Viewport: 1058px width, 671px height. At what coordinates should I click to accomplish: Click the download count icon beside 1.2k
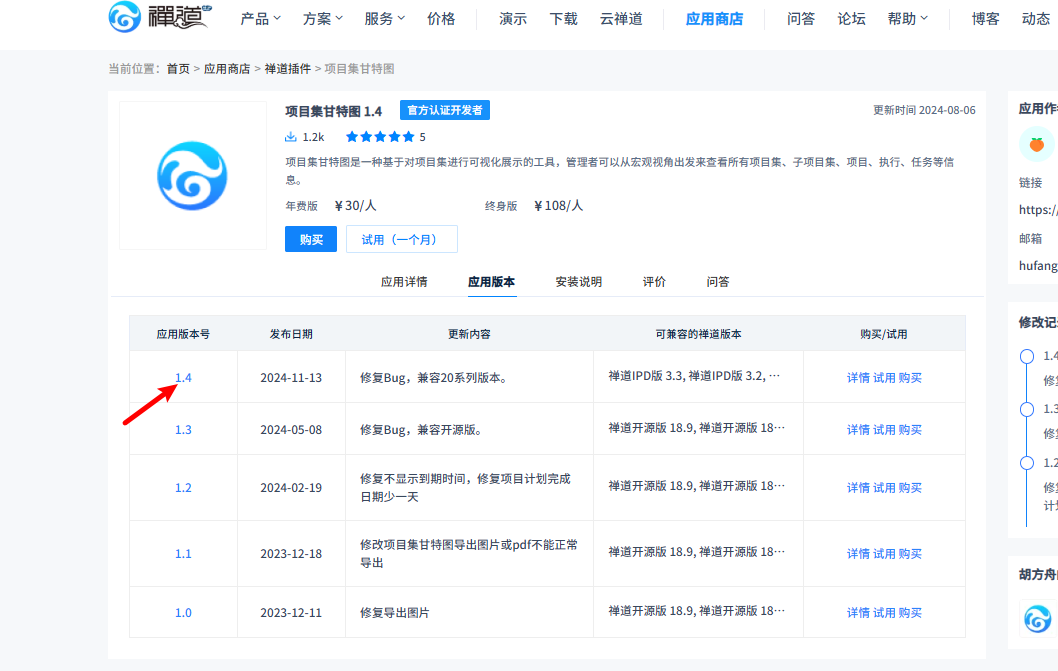point(290,137)
